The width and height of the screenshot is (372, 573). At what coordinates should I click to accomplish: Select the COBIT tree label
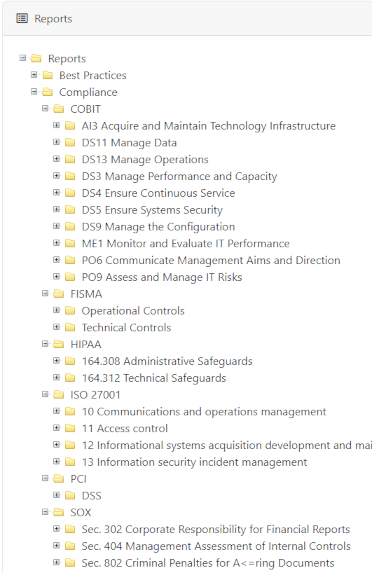86,109
